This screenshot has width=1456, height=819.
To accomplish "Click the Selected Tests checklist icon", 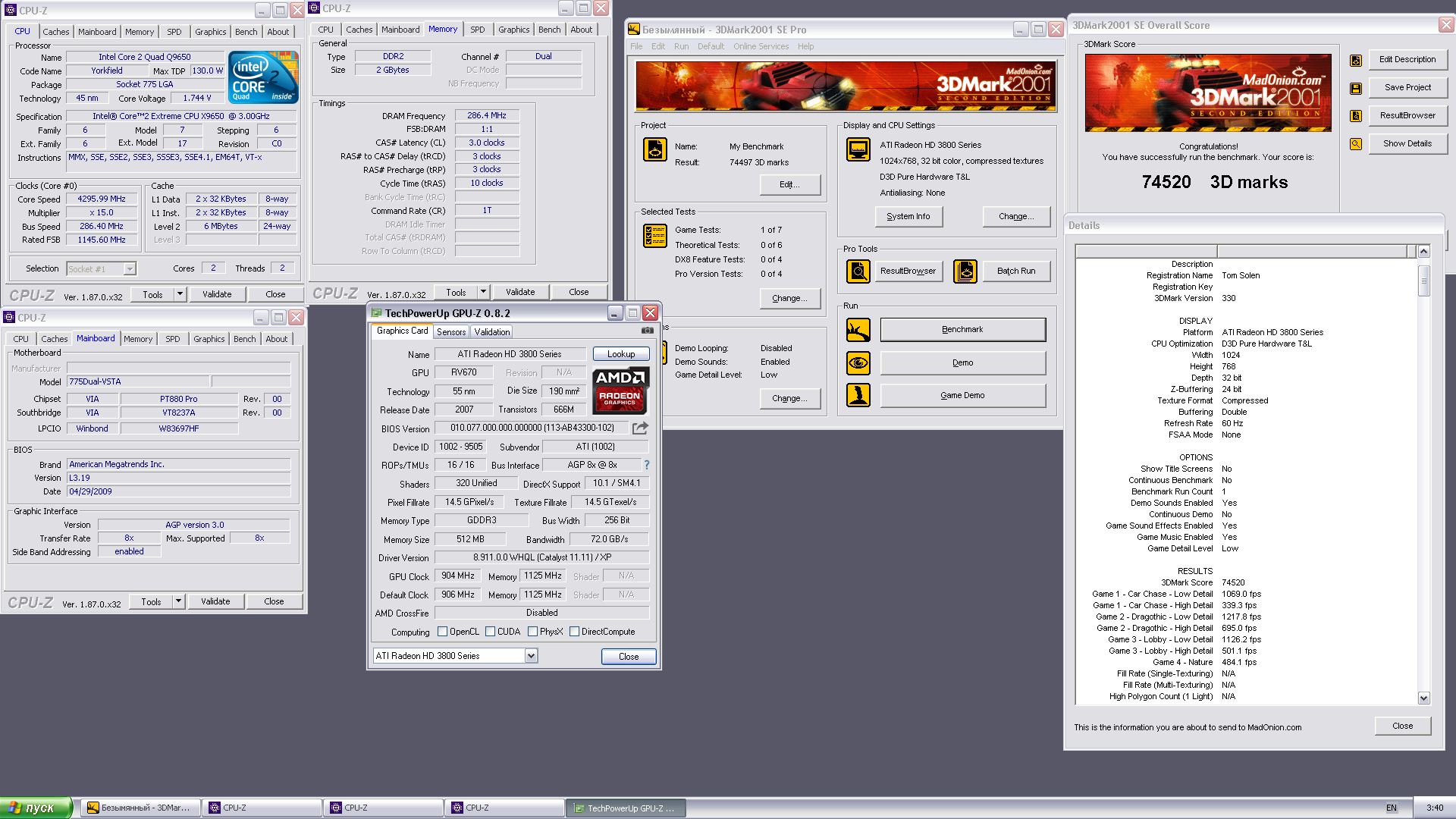I will tap(655, 236).
